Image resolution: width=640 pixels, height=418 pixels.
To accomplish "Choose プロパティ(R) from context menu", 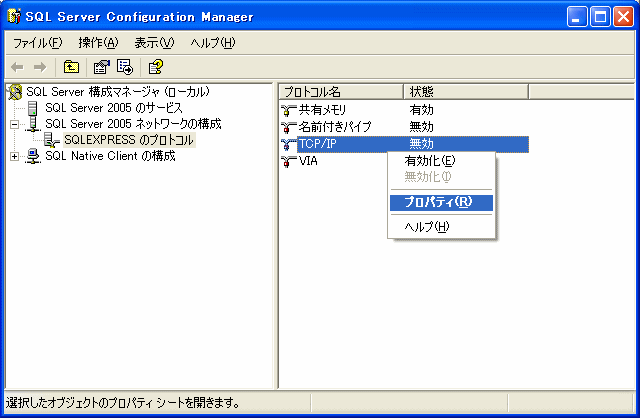I will pyautogui.click(x=441, y=202).
